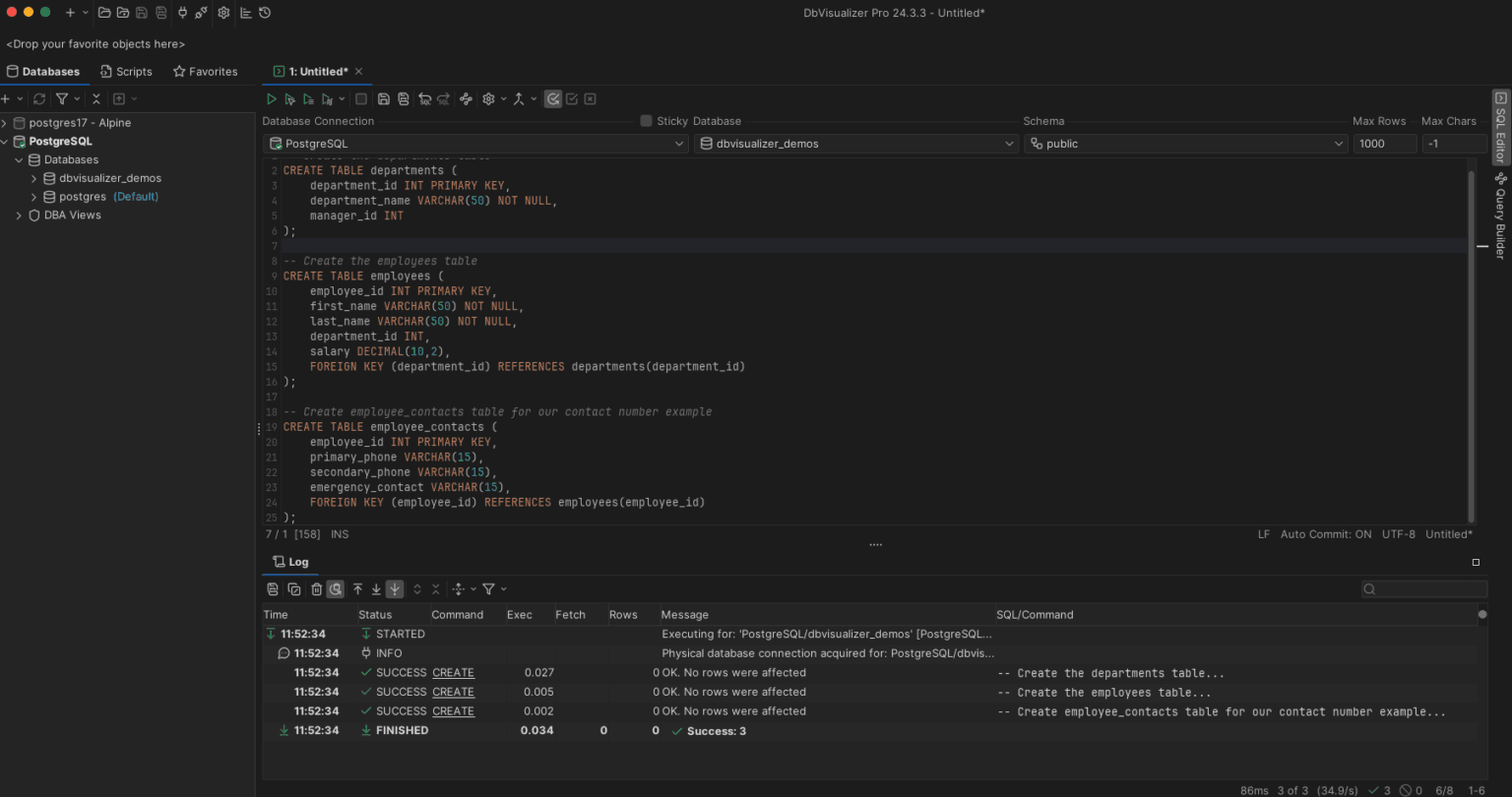Click inside the Max Rows input field
This screenshot has height=797, width=1512.
click(x=1384, y=143)
